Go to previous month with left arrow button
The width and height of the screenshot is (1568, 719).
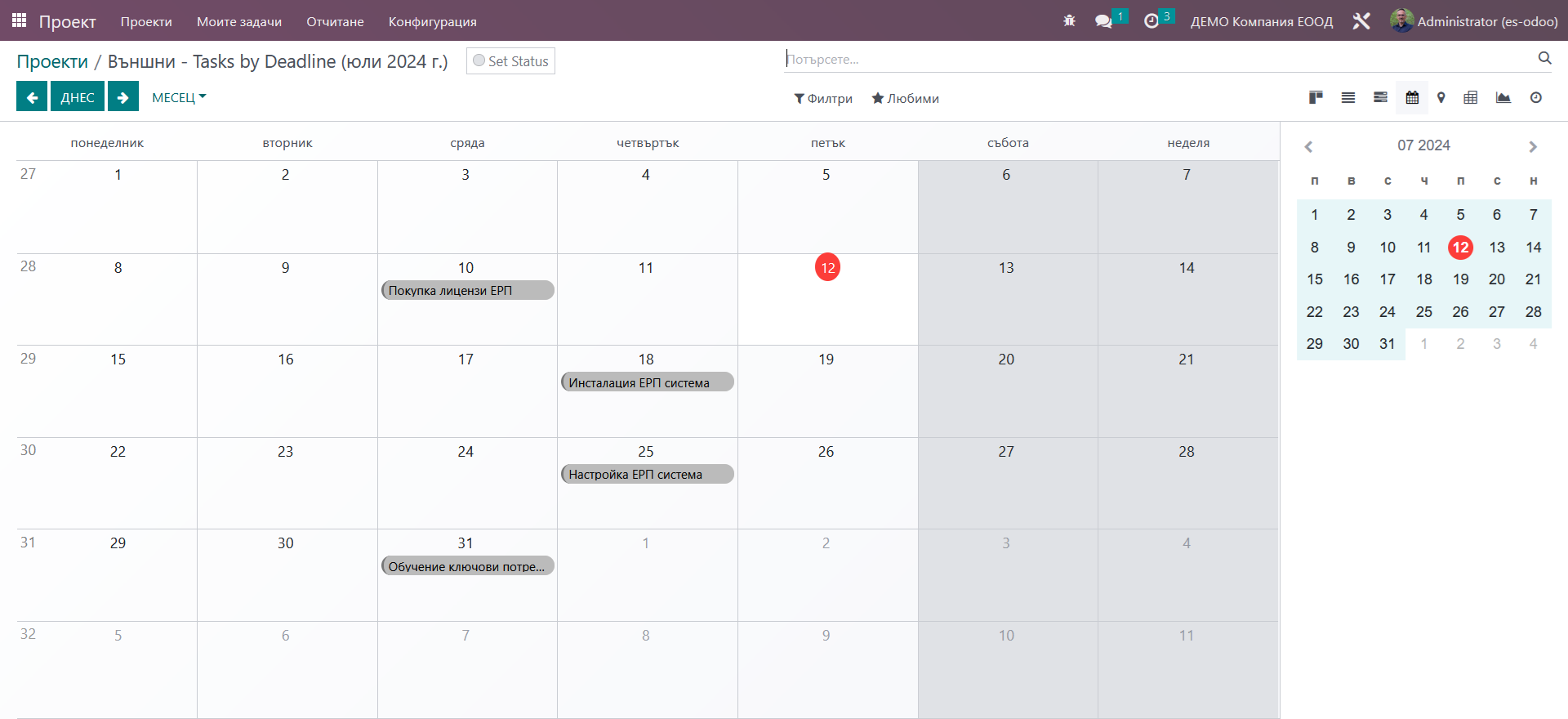pyautogui.click(x=32, y=97)
